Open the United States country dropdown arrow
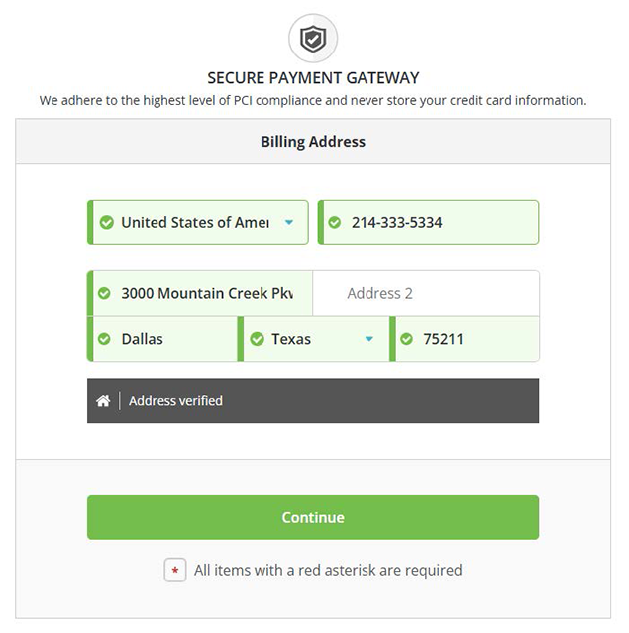 point(289,223)
